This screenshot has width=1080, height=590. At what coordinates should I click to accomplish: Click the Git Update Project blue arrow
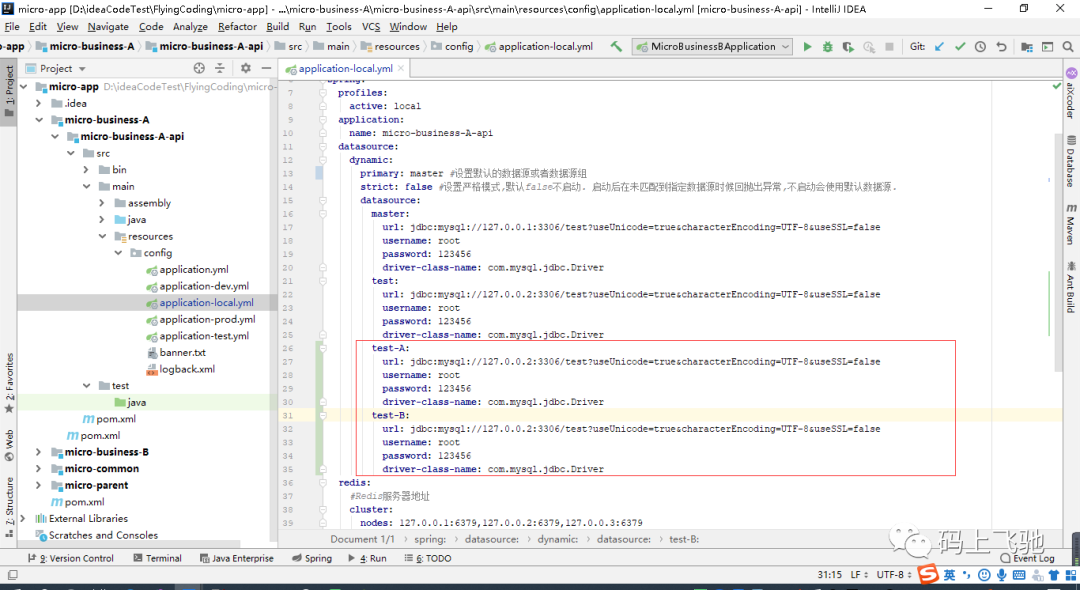pyautogui.click(x=939, y=47)
